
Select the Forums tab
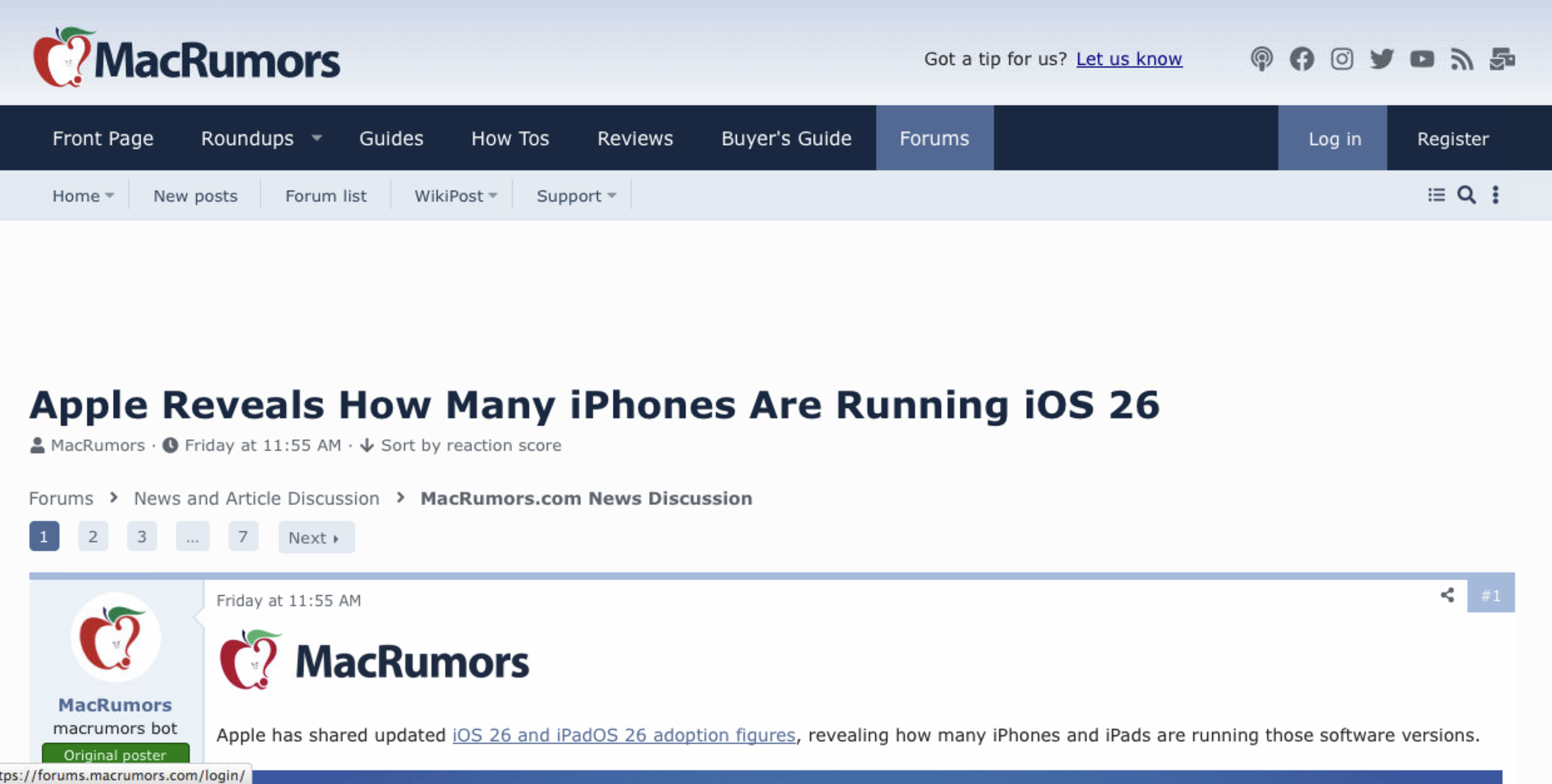tap(934, 138)
